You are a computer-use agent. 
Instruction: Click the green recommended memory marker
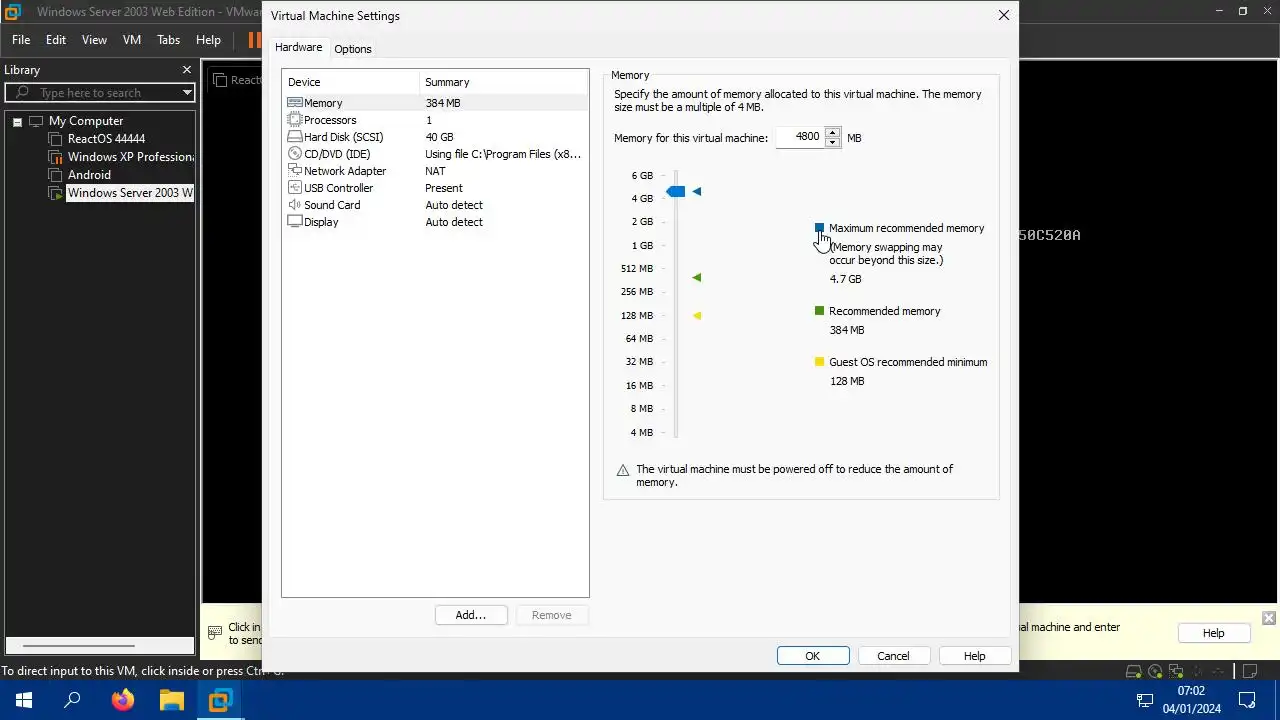[697, 277]
